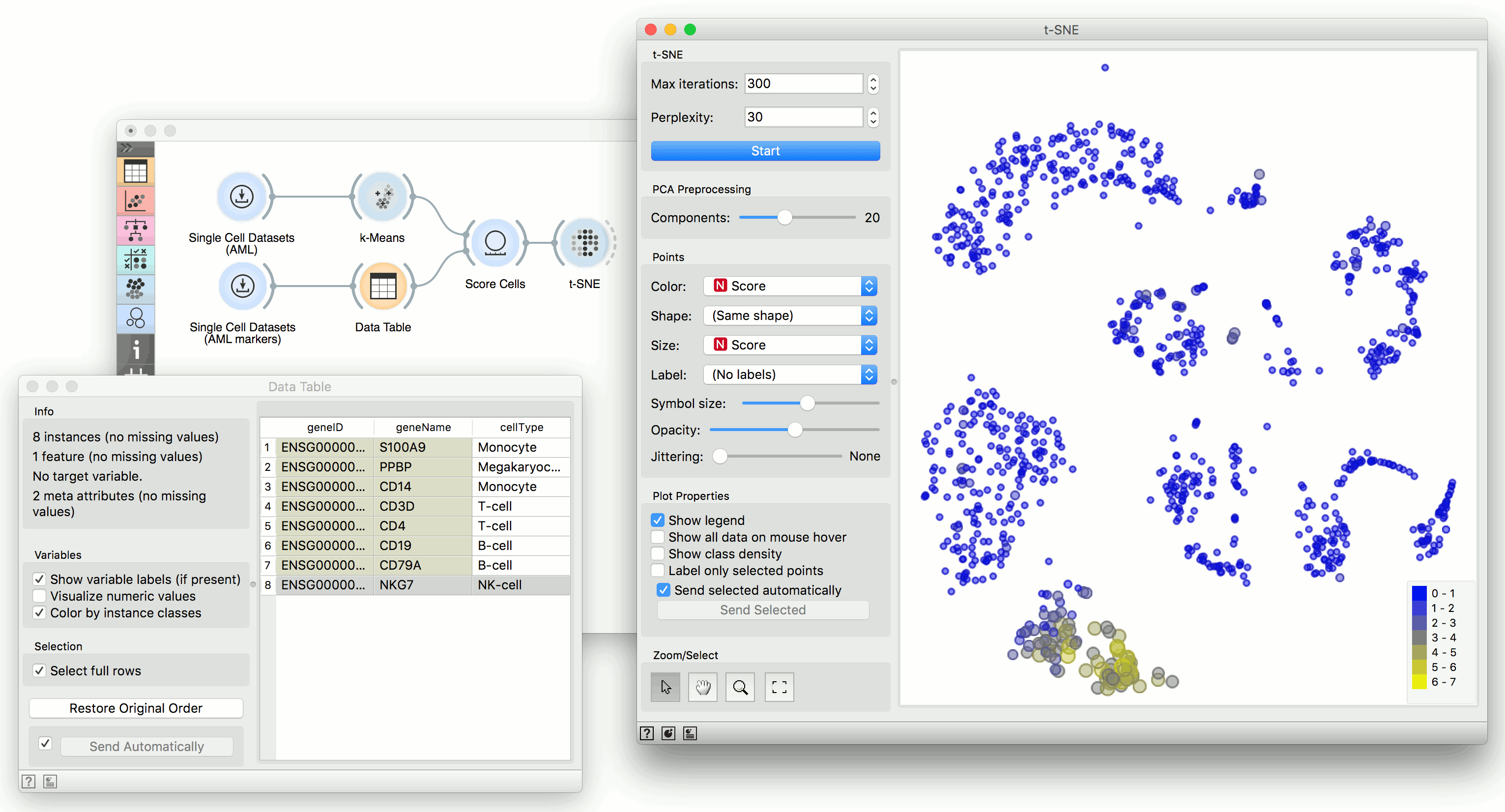Open the Color dropdown set to Score
1505x812 pixels.
click(790, 286)
